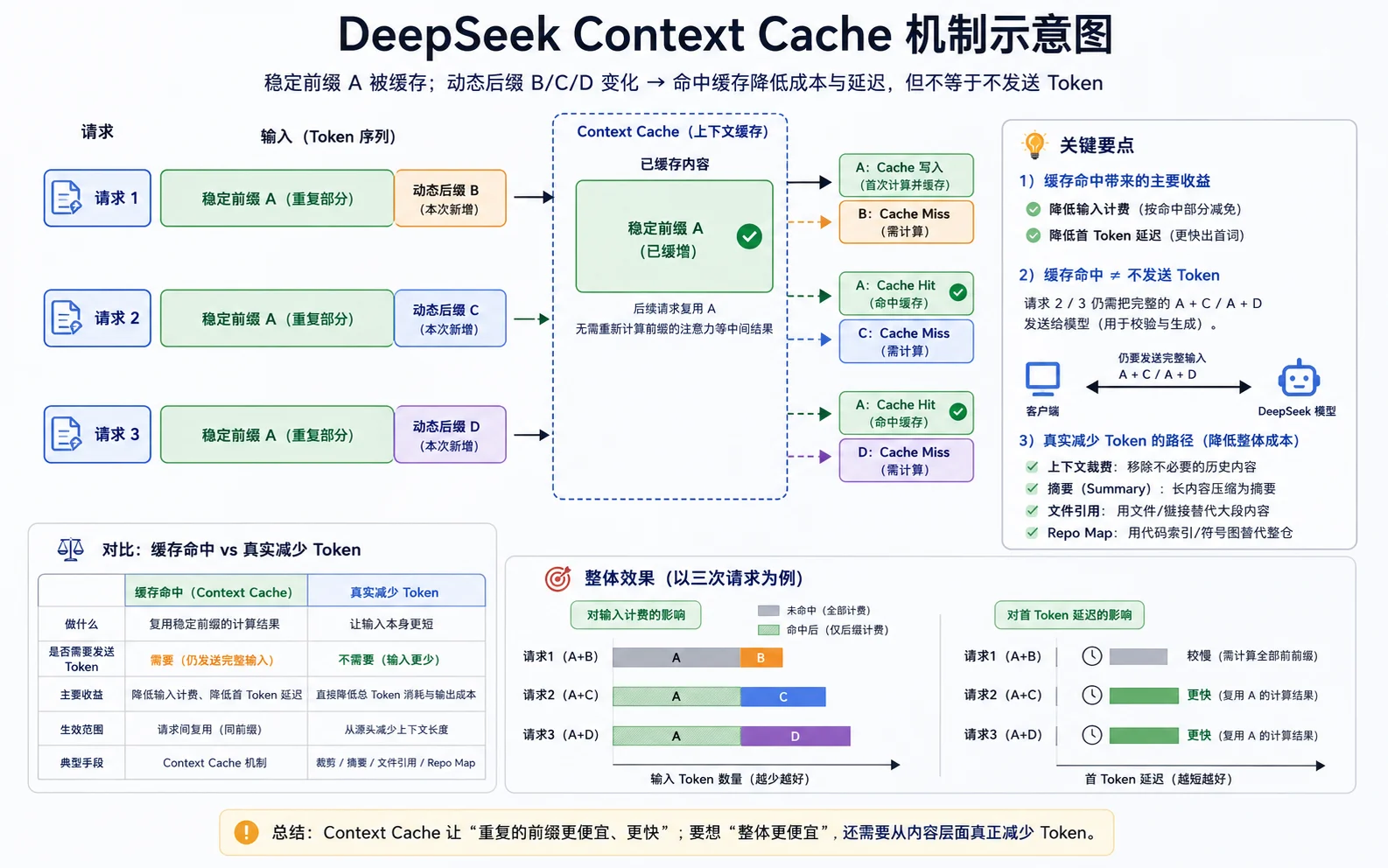Select the 动态后缀 D box

[x=451, y=435]
